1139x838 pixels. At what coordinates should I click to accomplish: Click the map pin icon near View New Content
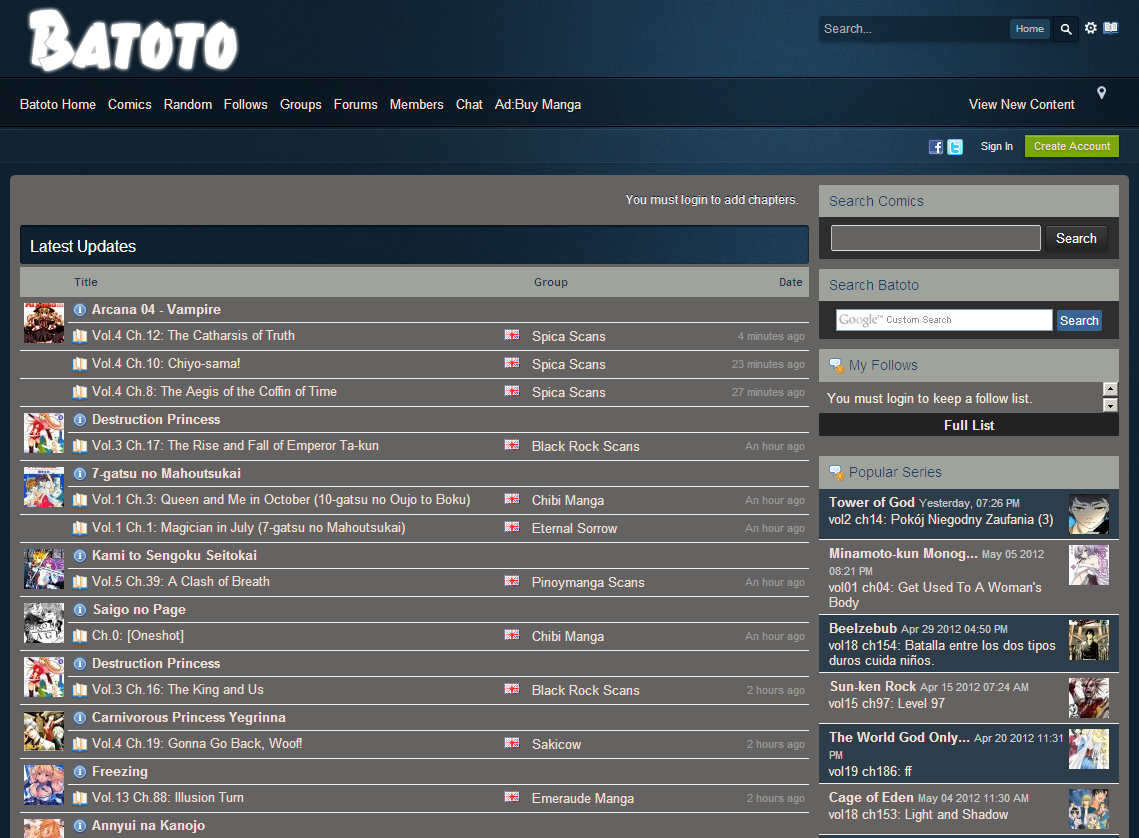(1101, 92)
